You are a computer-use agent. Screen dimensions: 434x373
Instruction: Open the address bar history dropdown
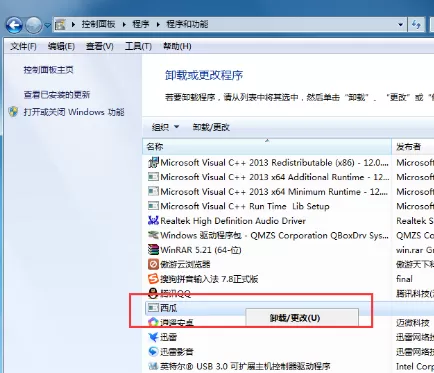coord(400,24)
